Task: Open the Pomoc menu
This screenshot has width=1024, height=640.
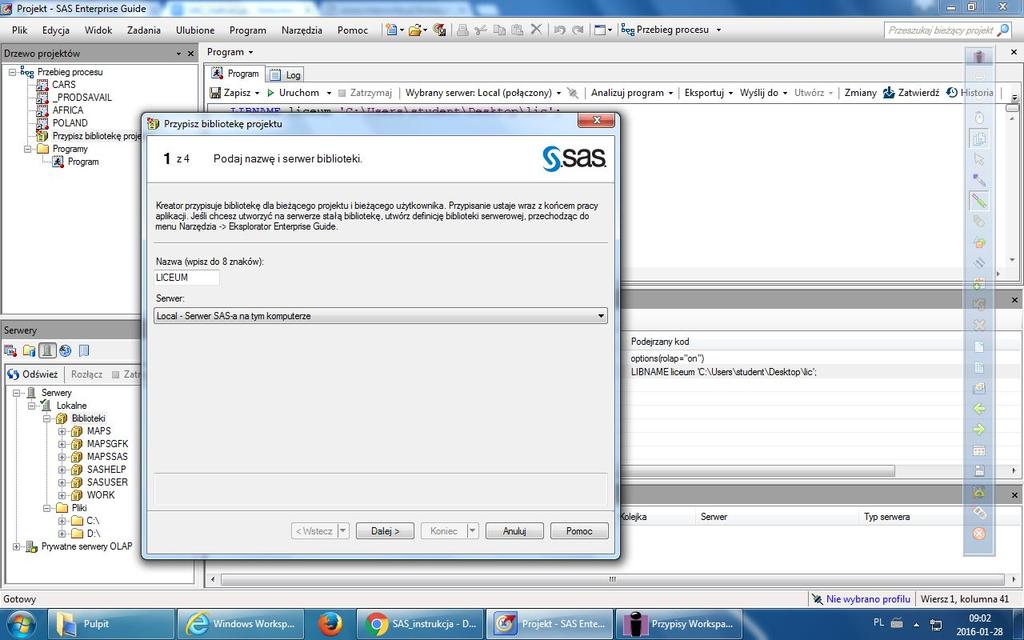Action: tap(353, 30)
